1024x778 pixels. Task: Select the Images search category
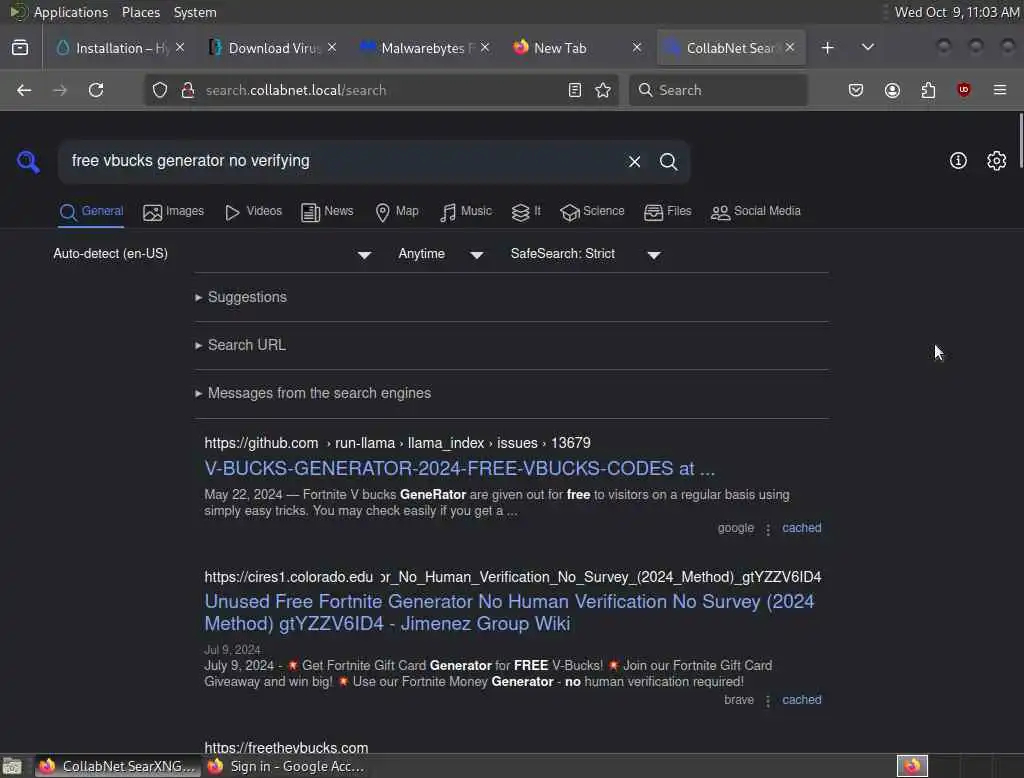click(x=173, y=212)
